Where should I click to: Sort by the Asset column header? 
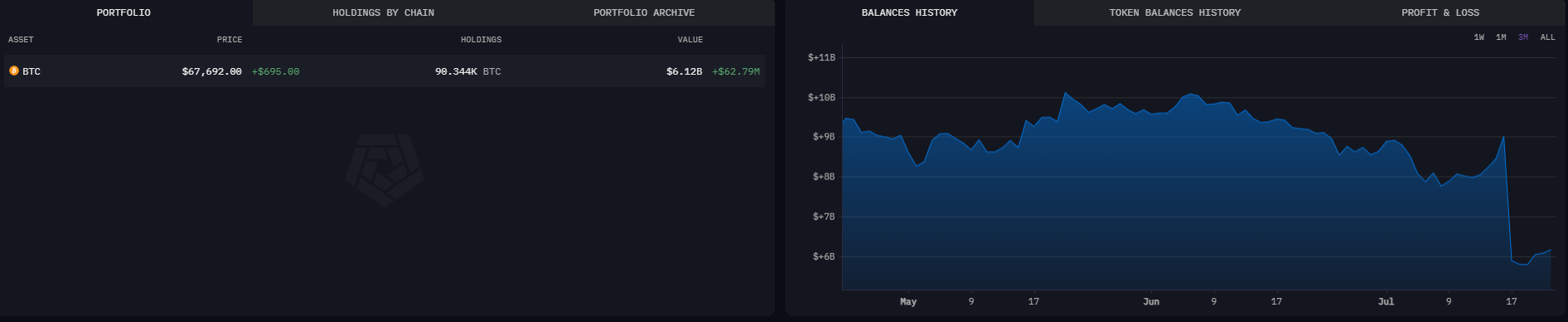21,40
